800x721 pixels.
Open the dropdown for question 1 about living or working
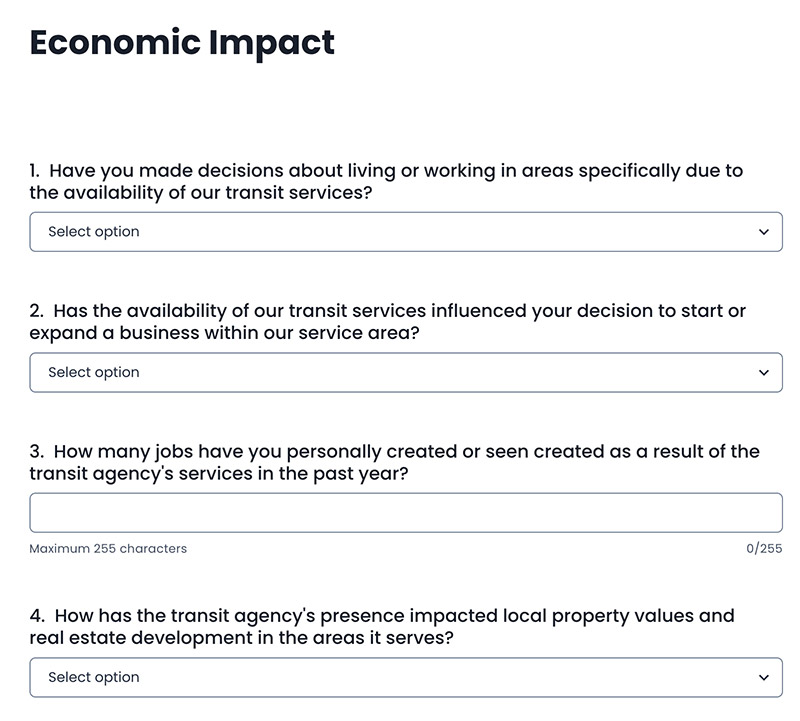point(406,232)
